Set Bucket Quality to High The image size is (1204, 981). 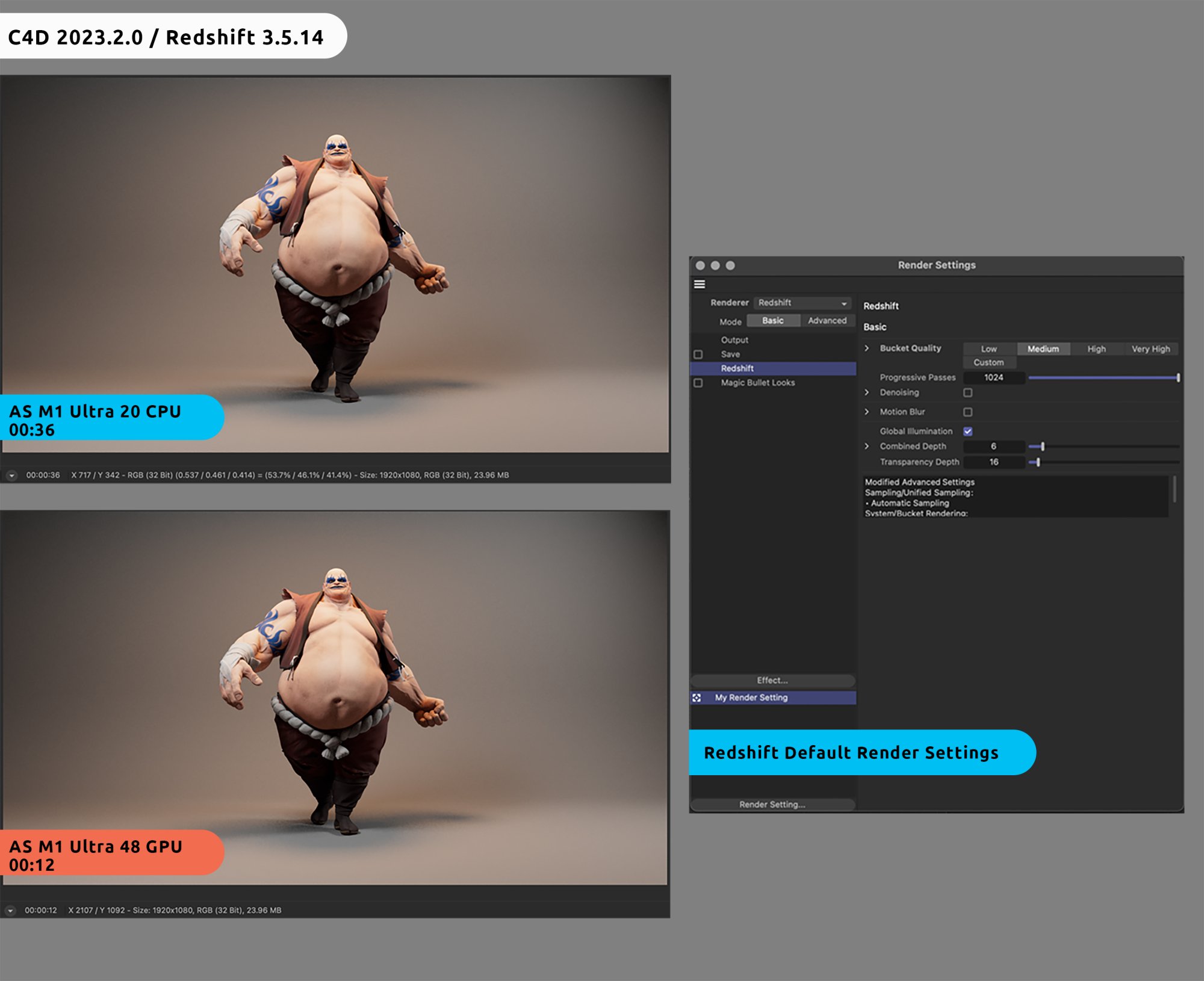(x=1096, y=349)
